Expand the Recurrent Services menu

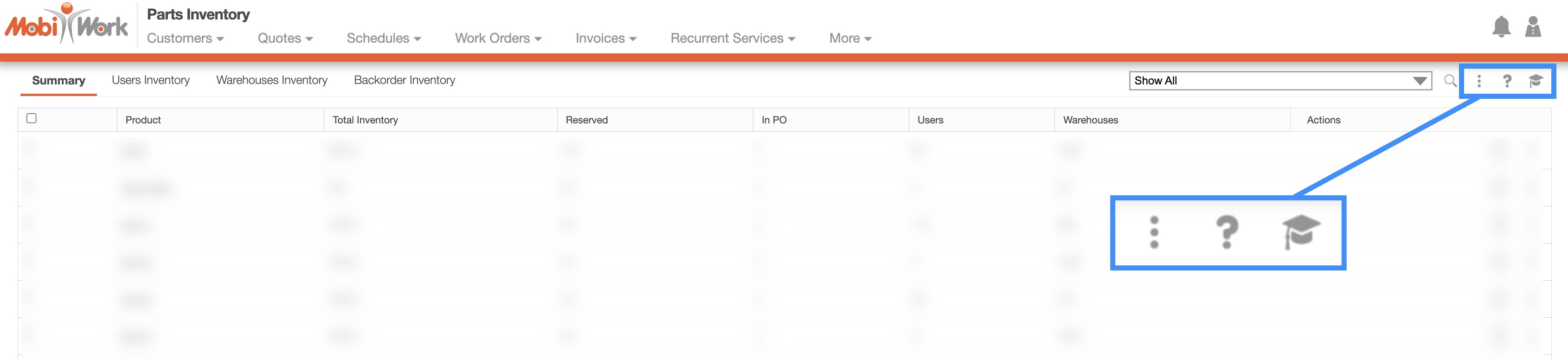[732, 39]
